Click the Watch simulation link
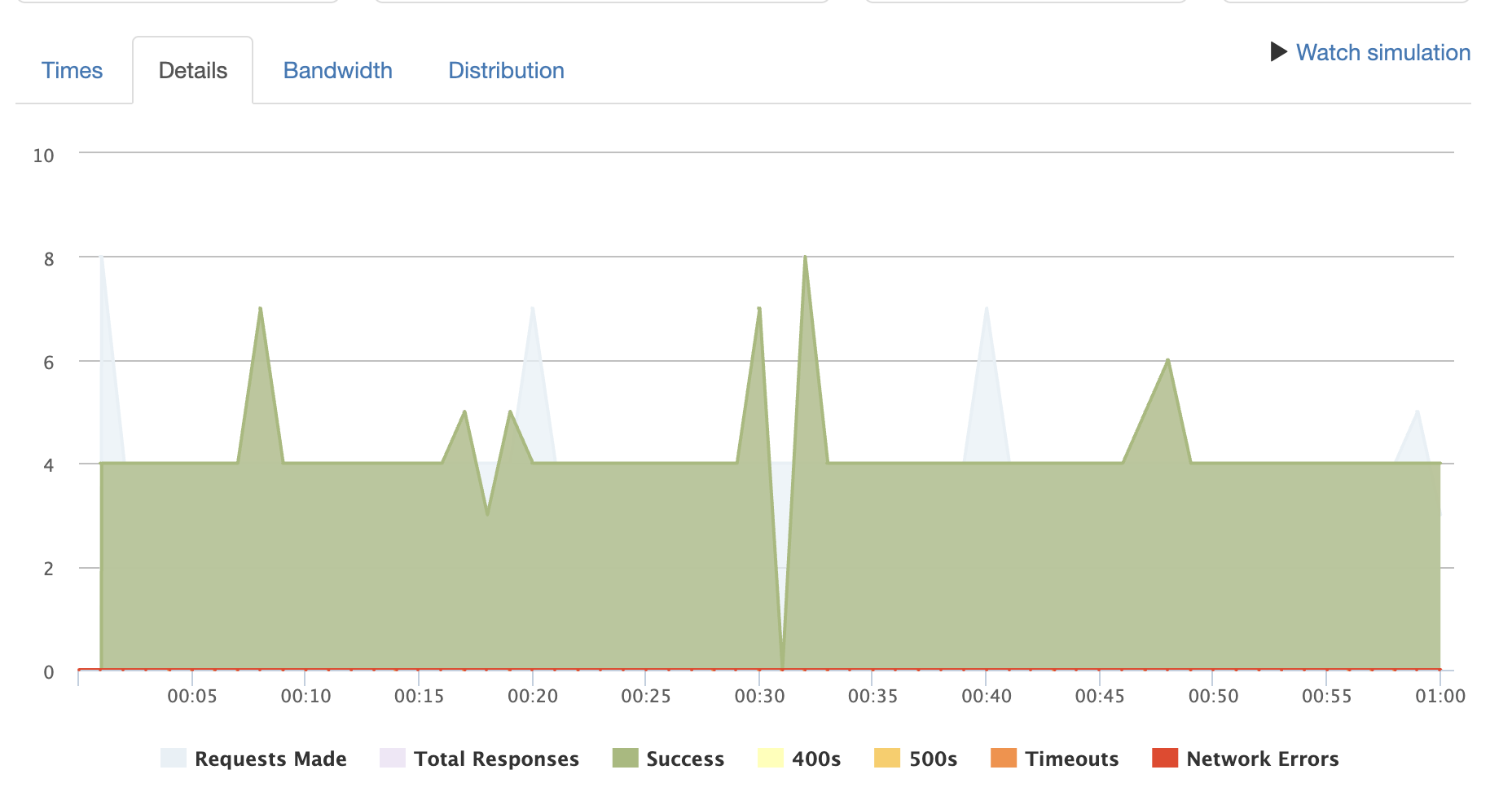This screenshot has height=805, width=1512. [1382, 53]
